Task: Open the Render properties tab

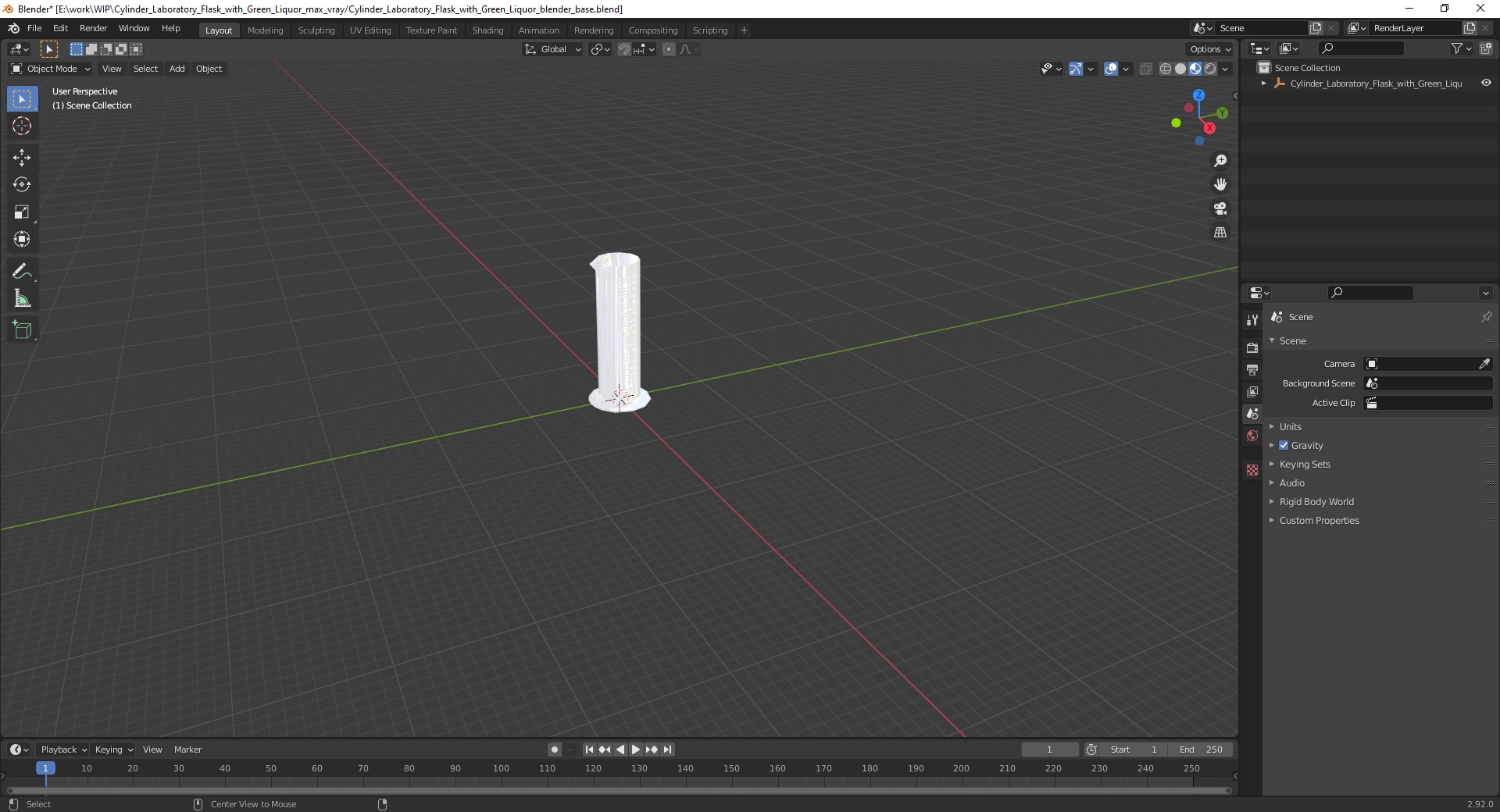Action: coord(1252,347)
